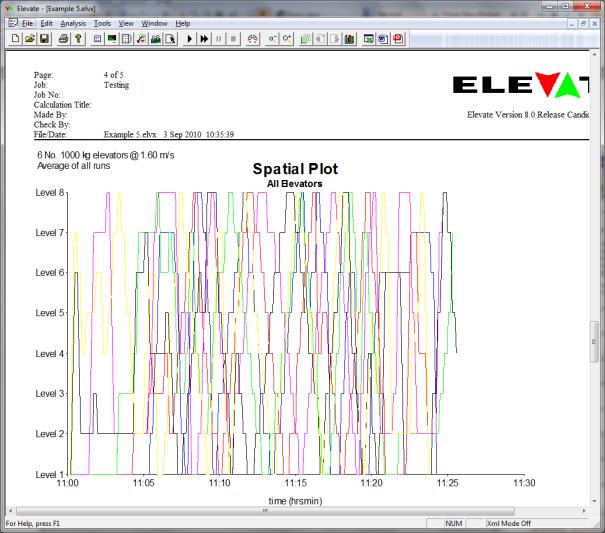Click the Print toolbar icon
This screenshot has height=533, width=605.
[63, 39]
